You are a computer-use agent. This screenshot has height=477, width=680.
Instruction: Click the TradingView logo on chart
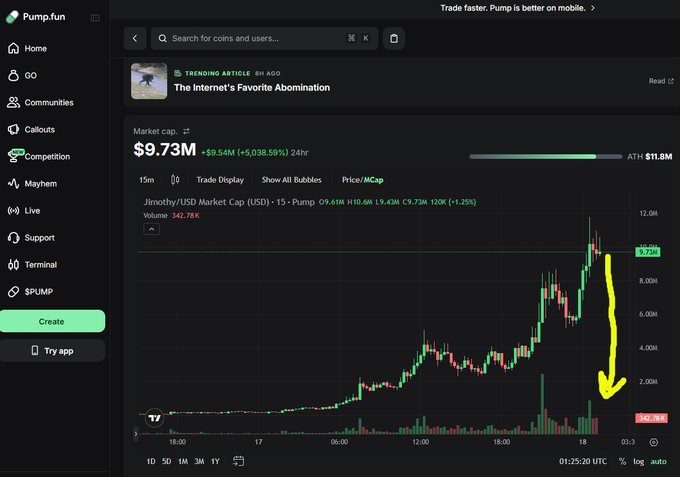(x=154, y=418)
